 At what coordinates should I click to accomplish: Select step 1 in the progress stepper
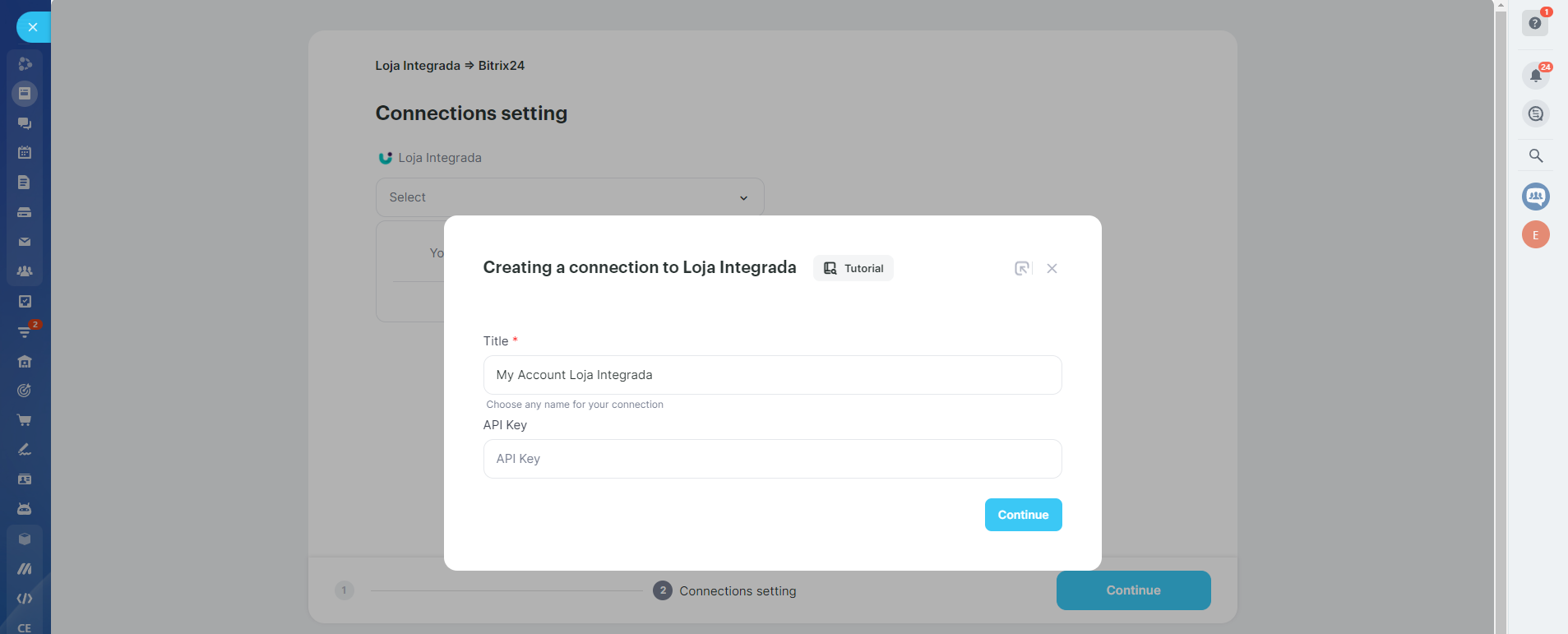pos(345,590)
